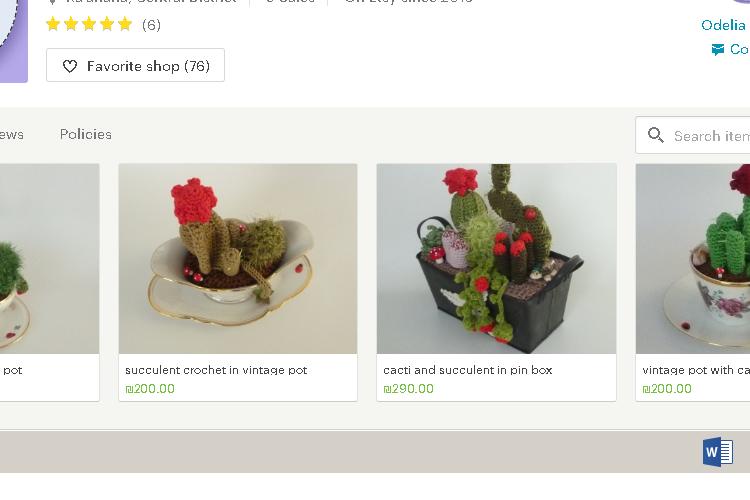750x500 pixels.
Task: Click the five-star rating
Action: click(x=89, y=24)
